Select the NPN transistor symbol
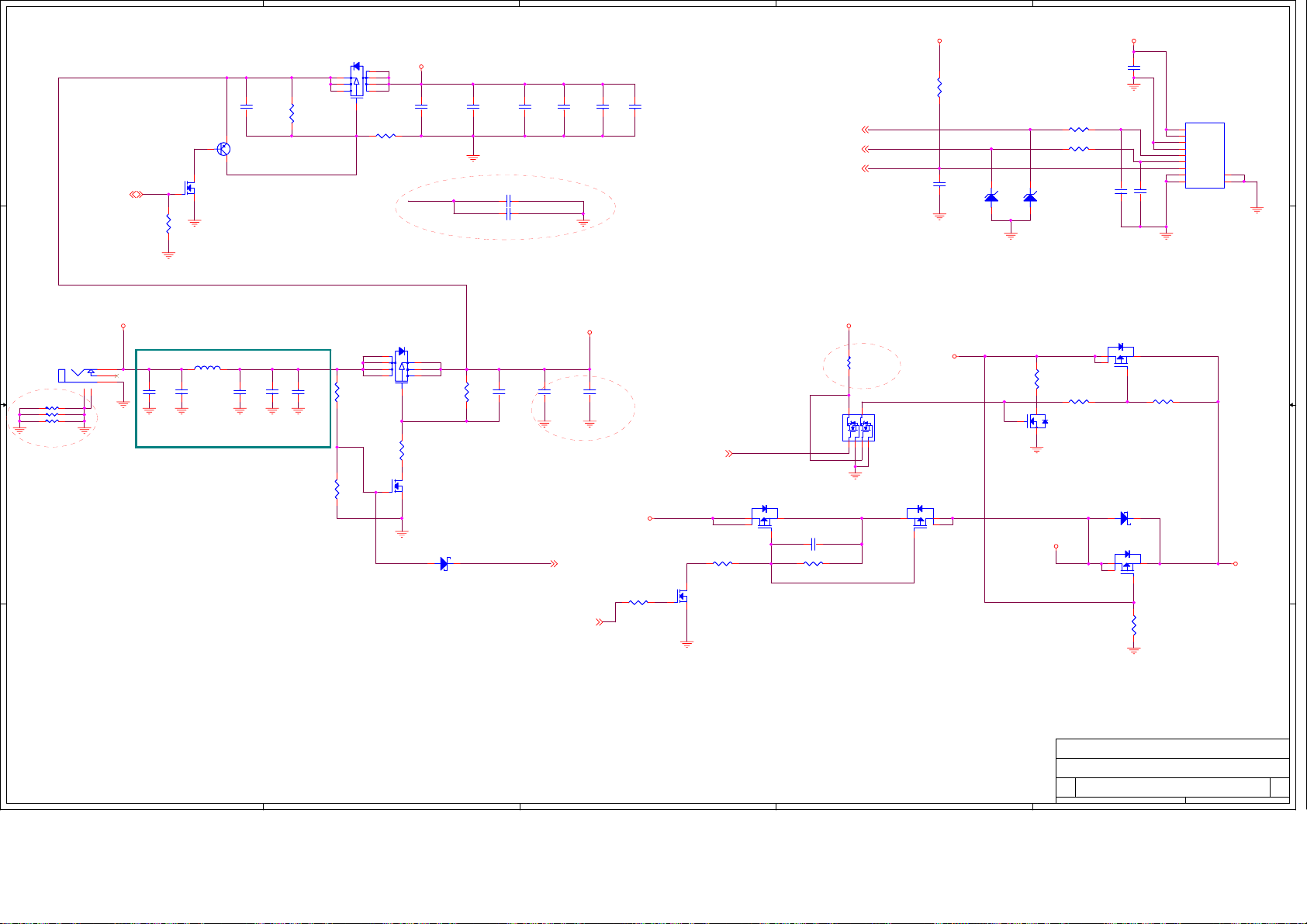Viewport: 1307px width, 924px height. pos(223,149)
